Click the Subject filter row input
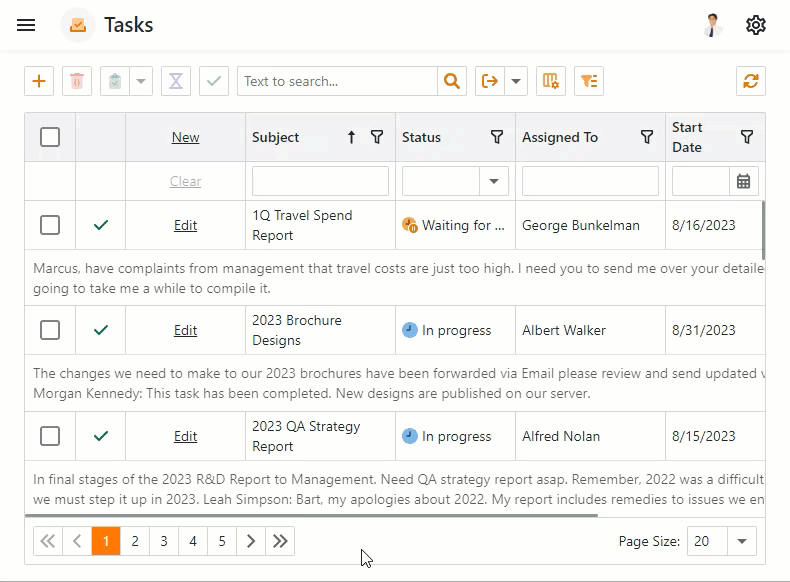Viewport: 790px width, 582px height. [320, 181]
